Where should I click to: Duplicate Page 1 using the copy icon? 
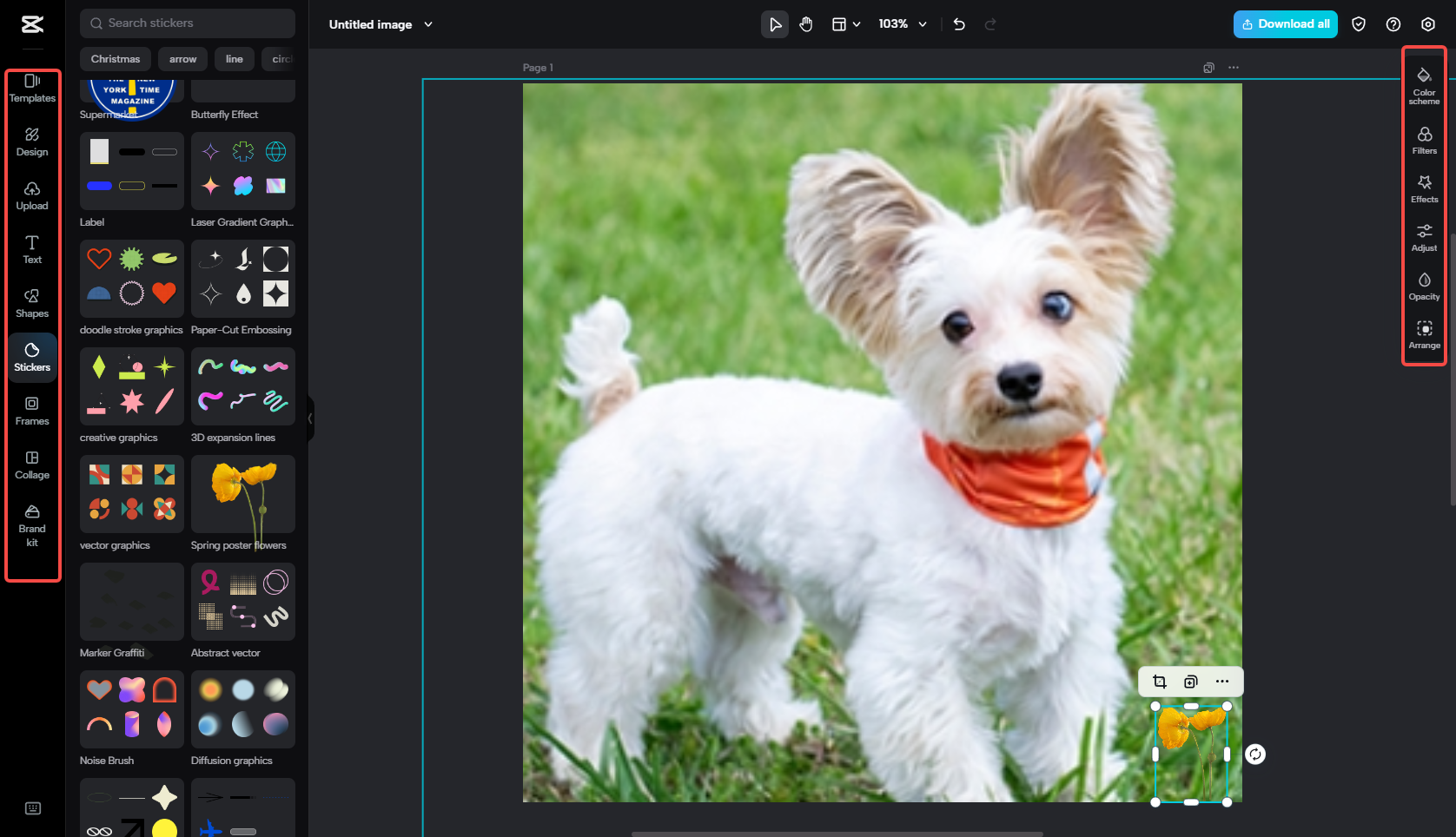(x=1208, y=68)
